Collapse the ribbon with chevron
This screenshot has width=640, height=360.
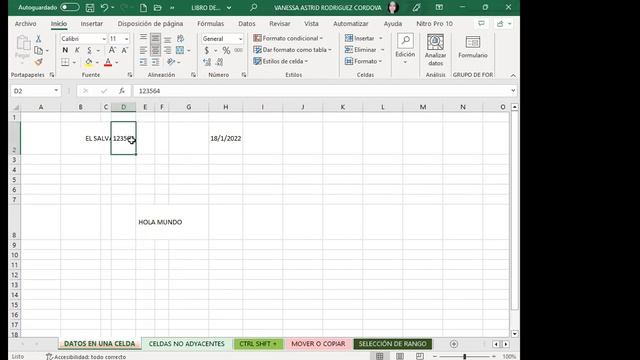coord(513,75)
